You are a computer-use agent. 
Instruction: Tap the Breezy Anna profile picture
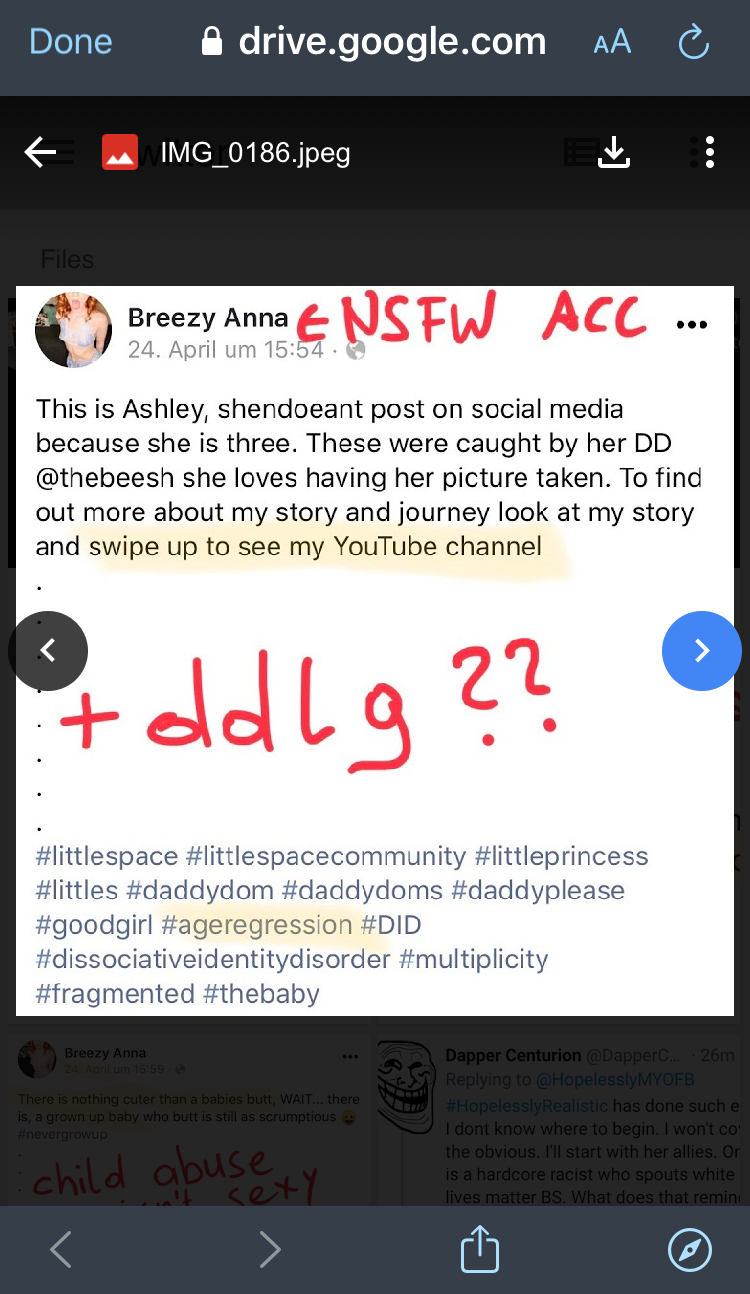click(73, 330)
